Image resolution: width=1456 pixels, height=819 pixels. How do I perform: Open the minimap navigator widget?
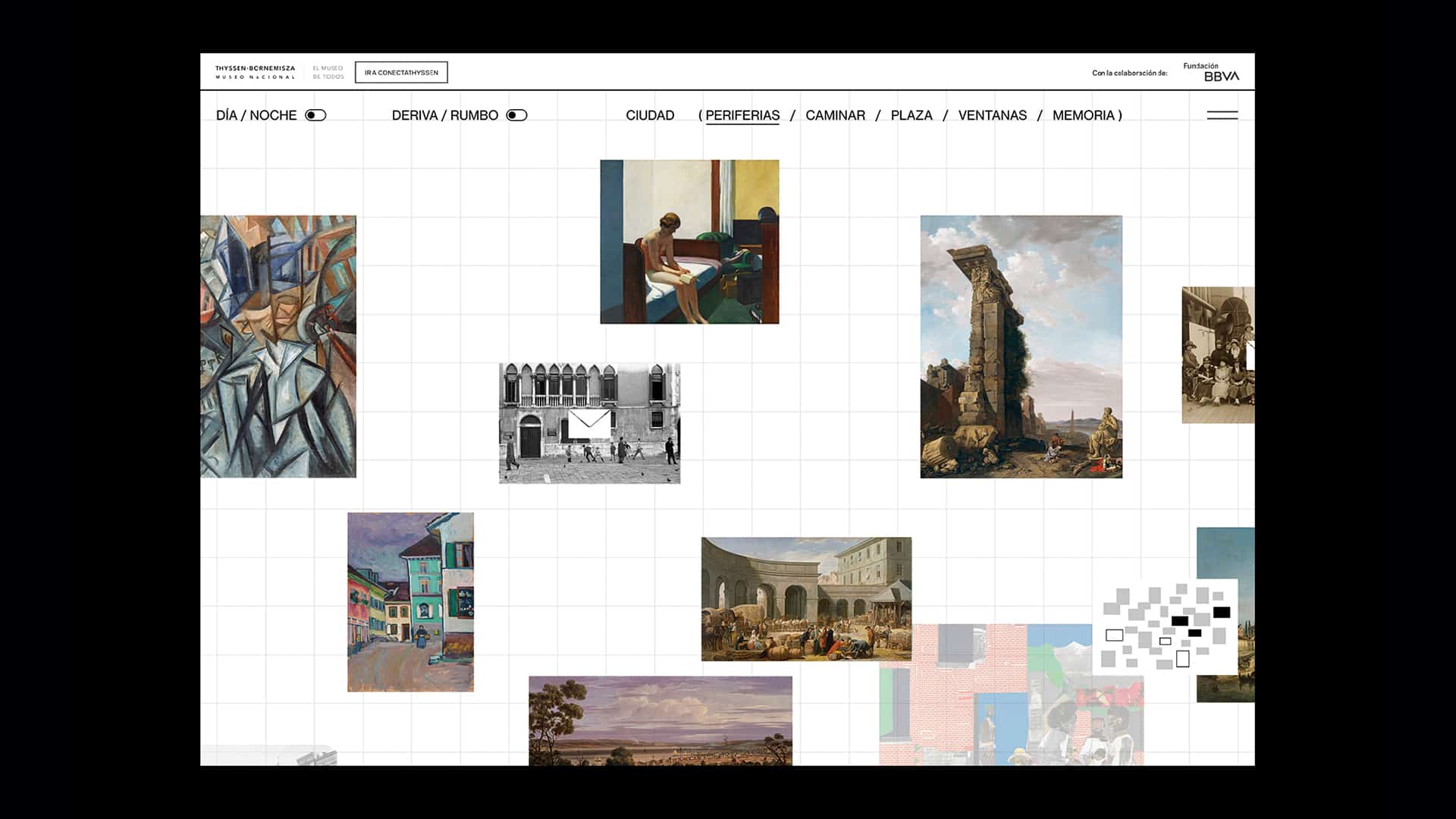click(x=1165, y=627)
